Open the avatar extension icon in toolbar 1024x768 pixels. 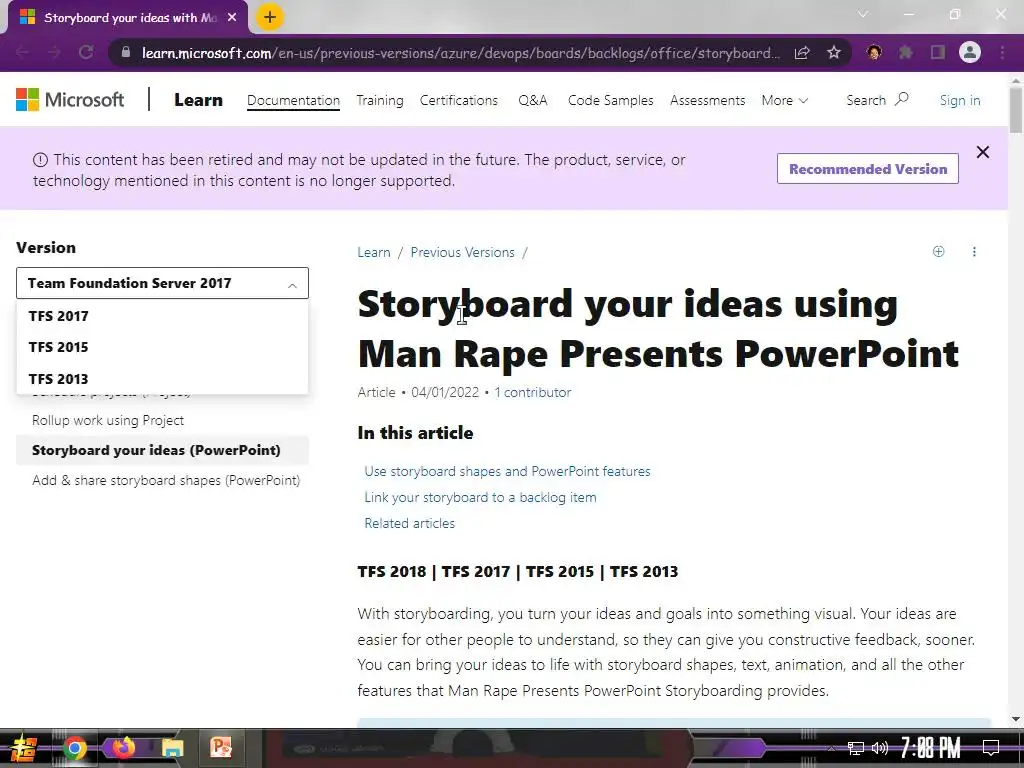tap(874, 52)
